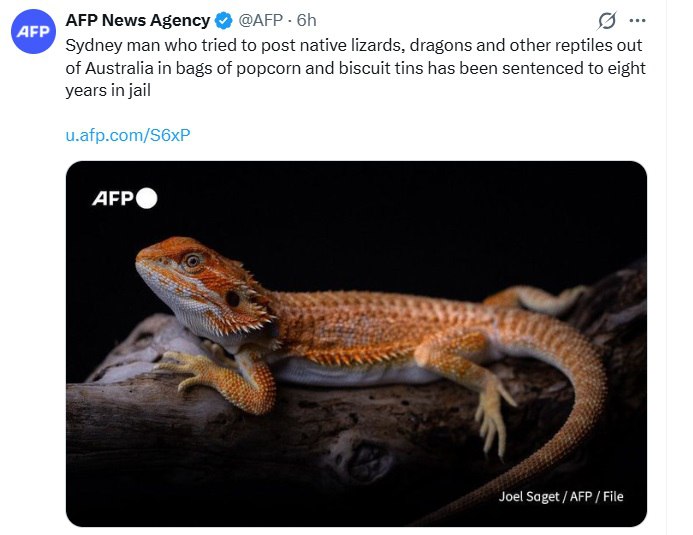Click the white AFP logo on the photo
The height and width of the screenshot is (535, 693).
[x=113, y=198]
